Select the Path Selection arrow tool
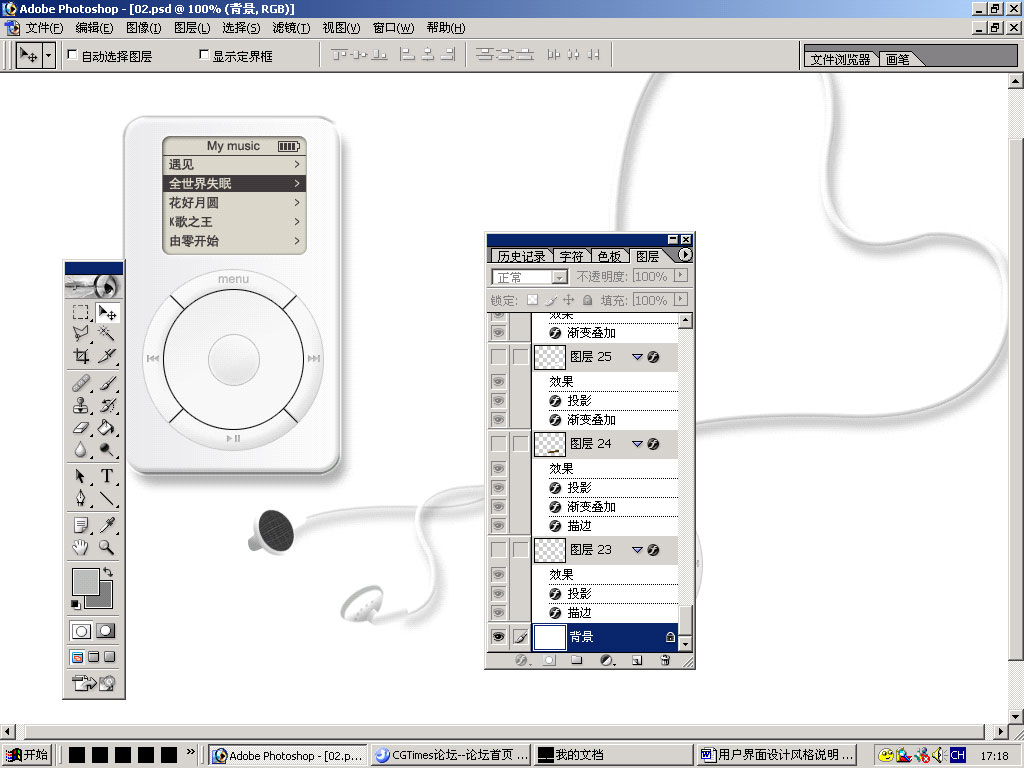The image size is (1024, 768). [x=81, y=475]
